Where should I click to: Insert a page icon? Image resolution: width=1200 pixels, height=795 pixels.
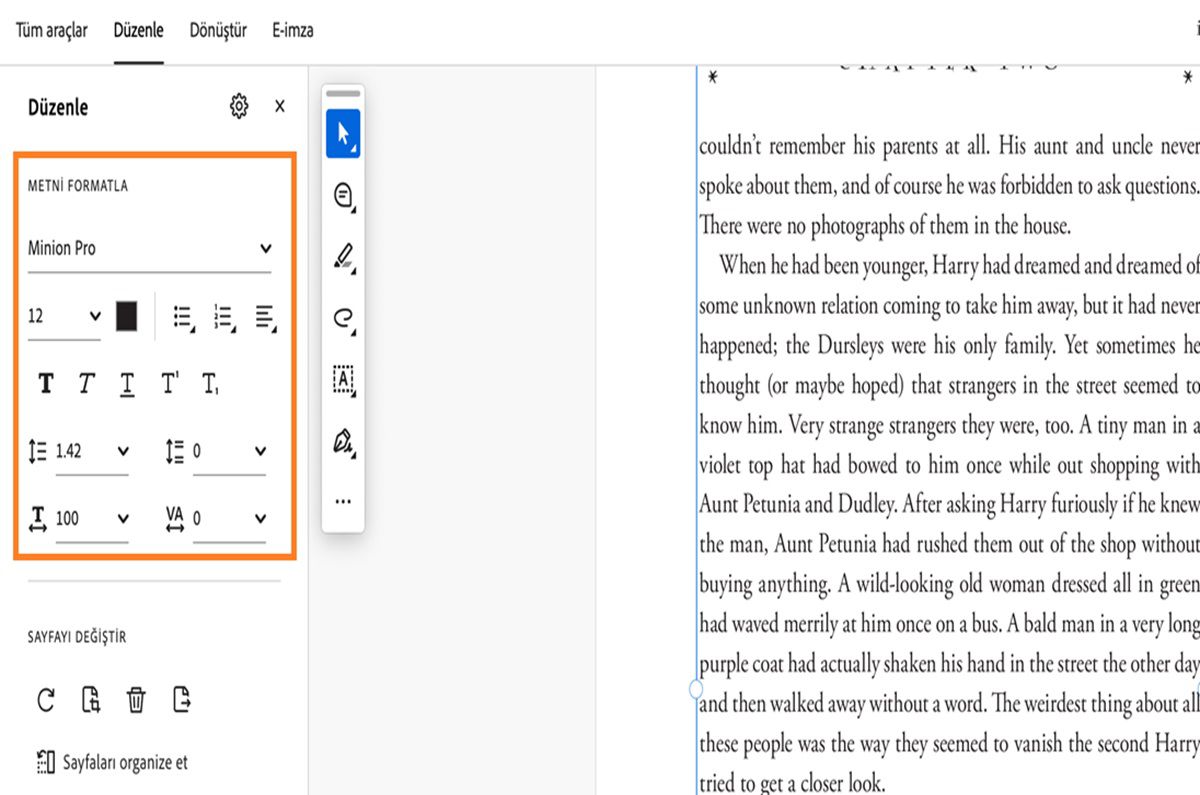(x=91, y=700)
